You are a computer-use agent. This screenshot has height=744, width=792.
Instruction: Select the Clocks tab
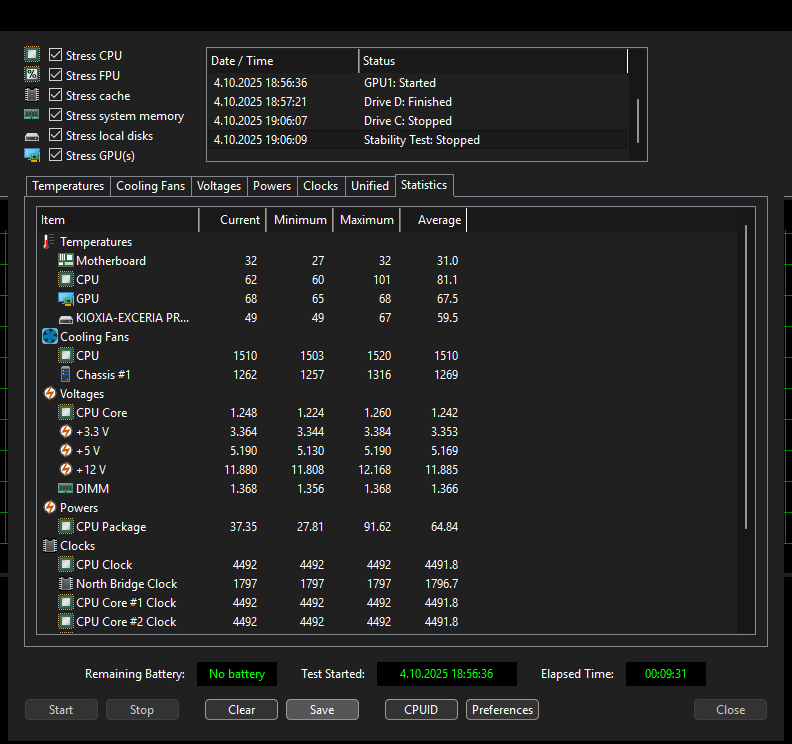click(x=321, y=186)
